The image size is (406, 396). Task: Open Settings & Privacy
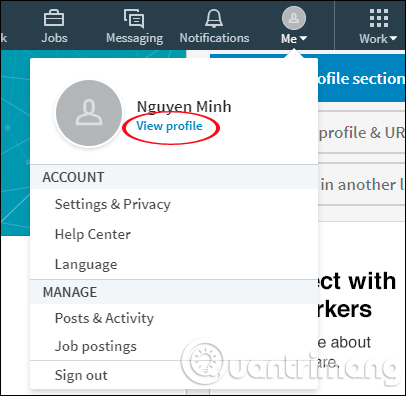click(x=113, y=204)
